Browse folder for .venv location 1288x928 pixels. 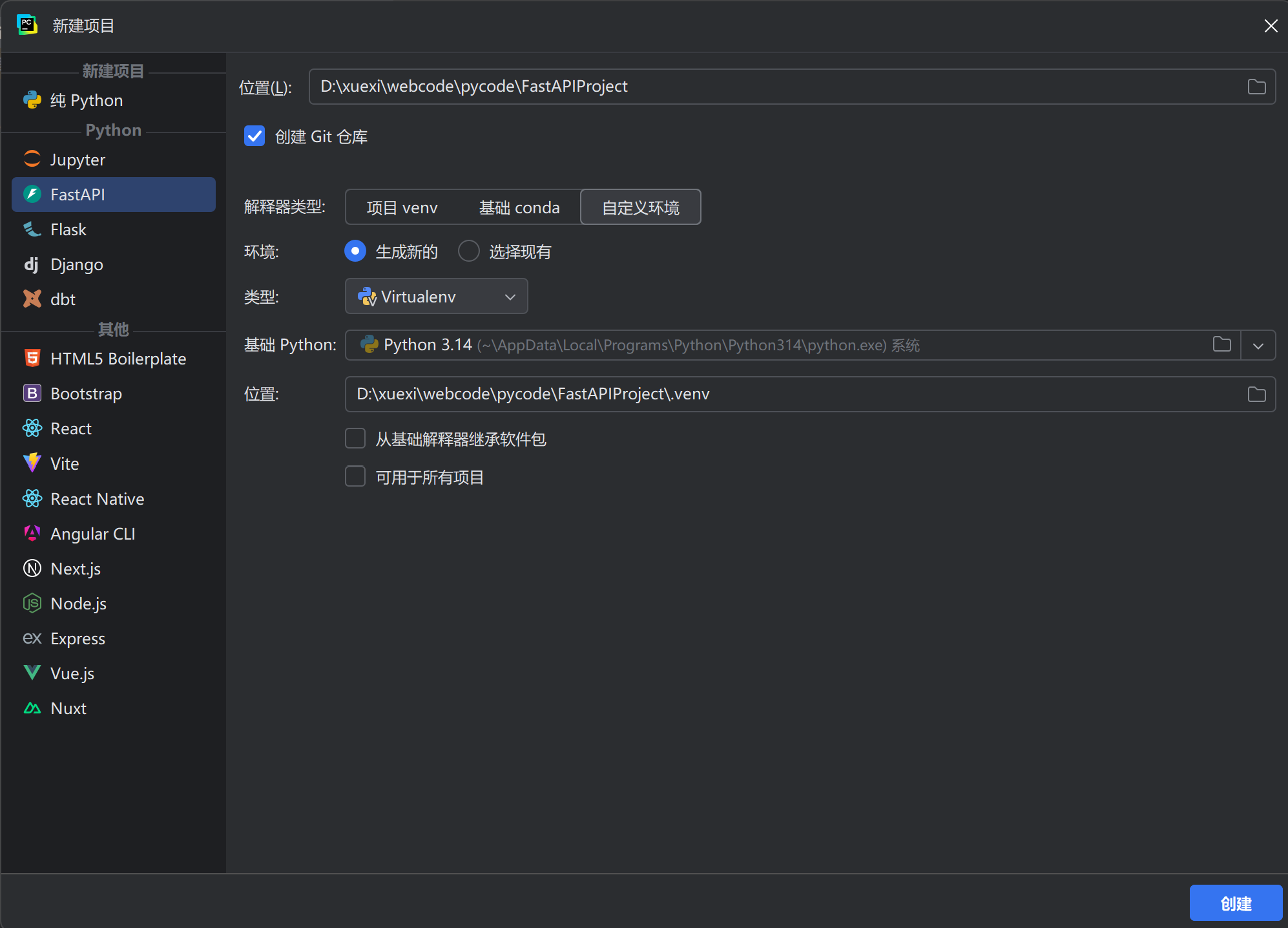coord(1256,394)
